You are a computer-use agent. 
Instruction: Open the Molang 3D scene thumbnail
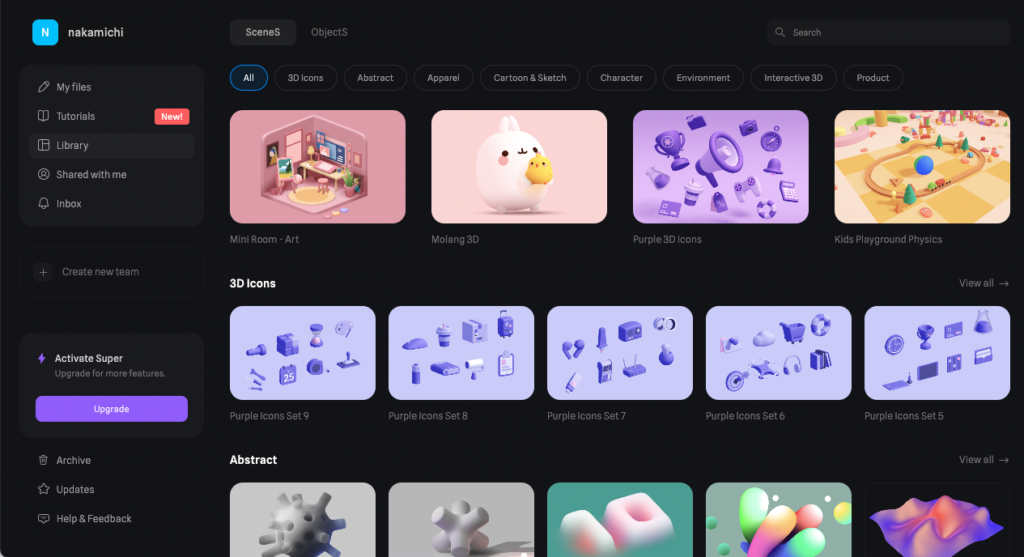coord(519,167)
